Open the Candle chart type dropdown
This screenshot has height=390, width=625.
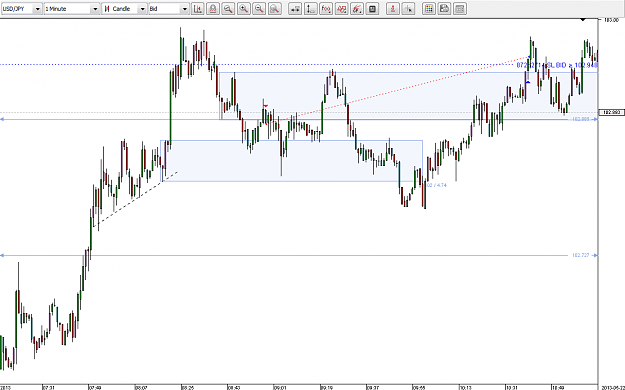pyautogui.click(x=125, y=9)
